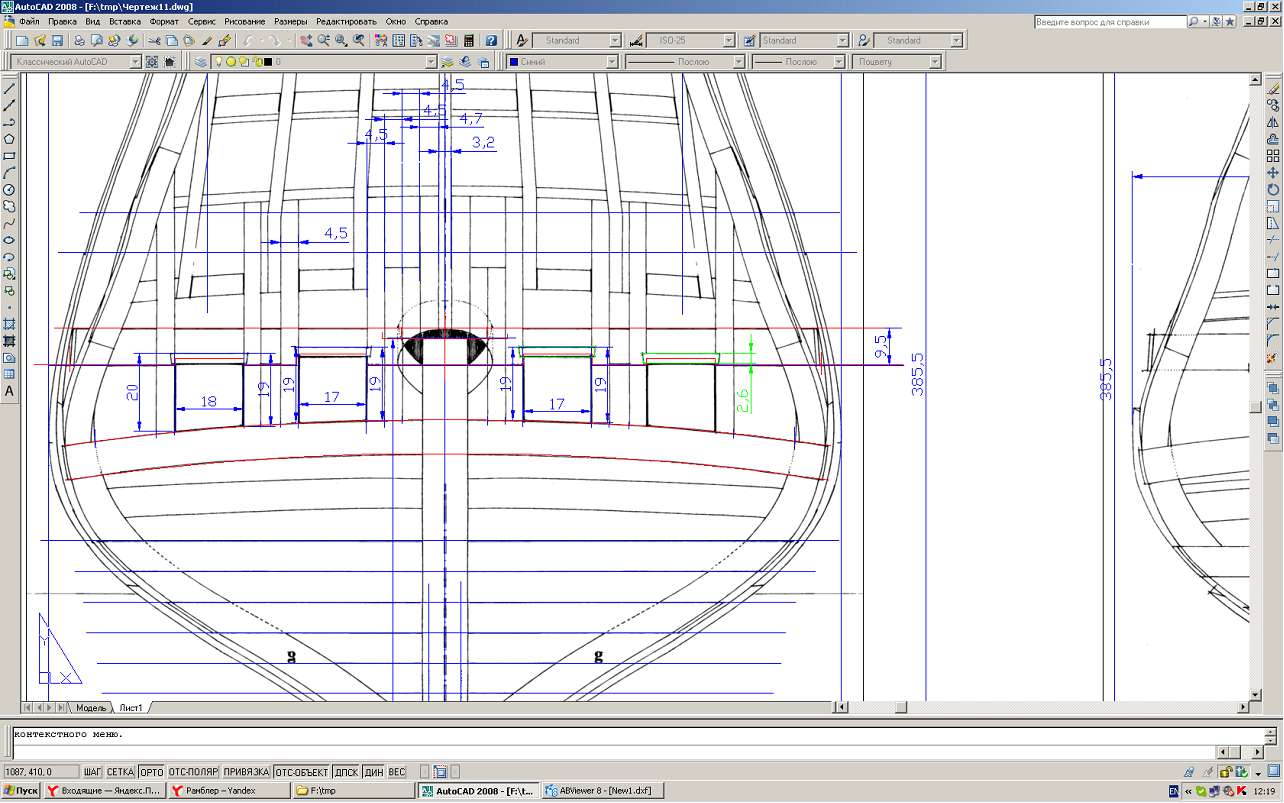Viewport: 1284px width, 803px height.
Task: Click the Array tool icon
Action: 1273,156
